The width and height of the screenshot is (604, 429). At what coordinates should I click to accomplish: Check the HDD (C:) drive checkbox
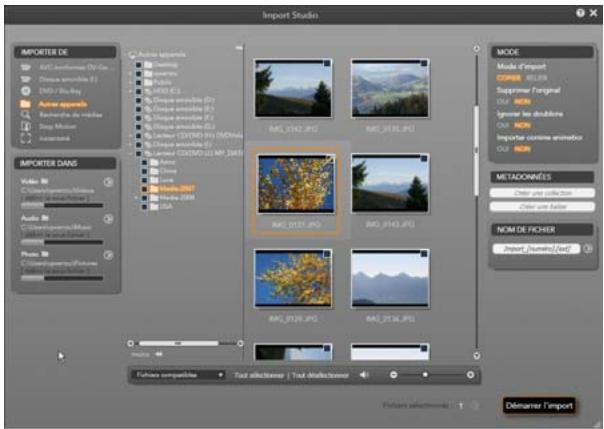click(x=139, y=92)
